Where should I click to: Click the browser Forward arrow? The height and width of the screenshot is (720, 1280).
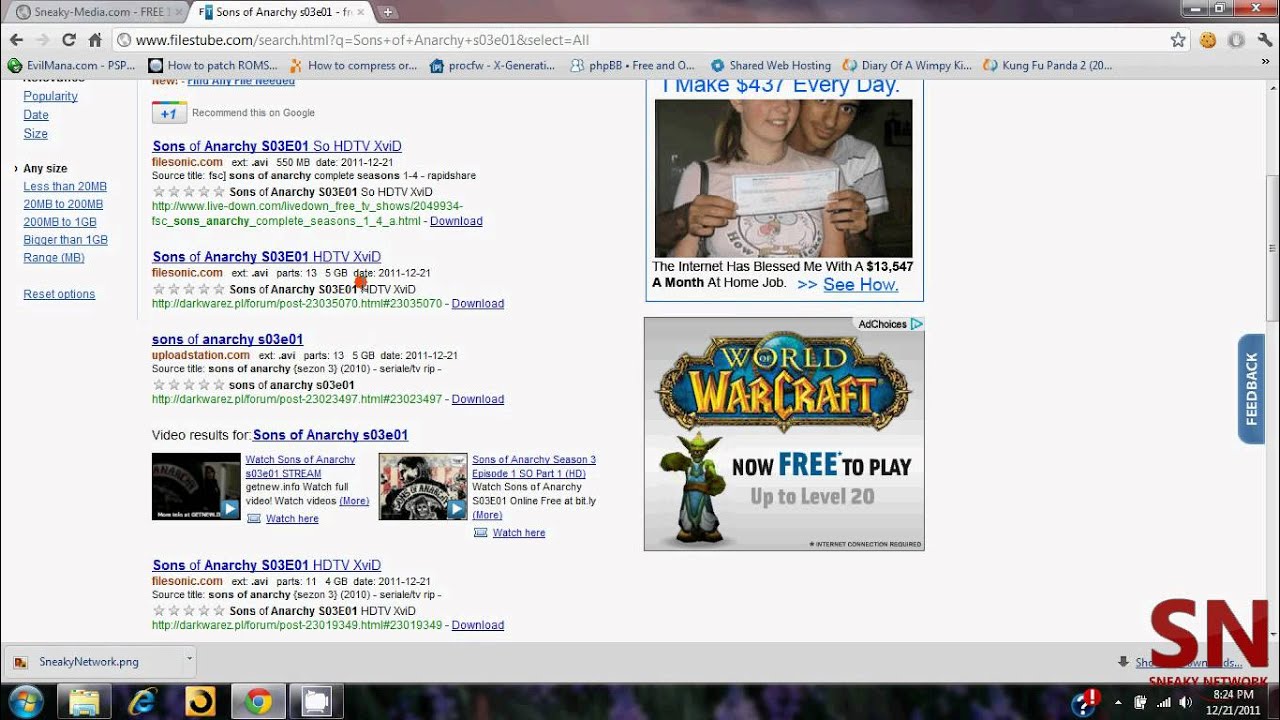click(42, 40)
